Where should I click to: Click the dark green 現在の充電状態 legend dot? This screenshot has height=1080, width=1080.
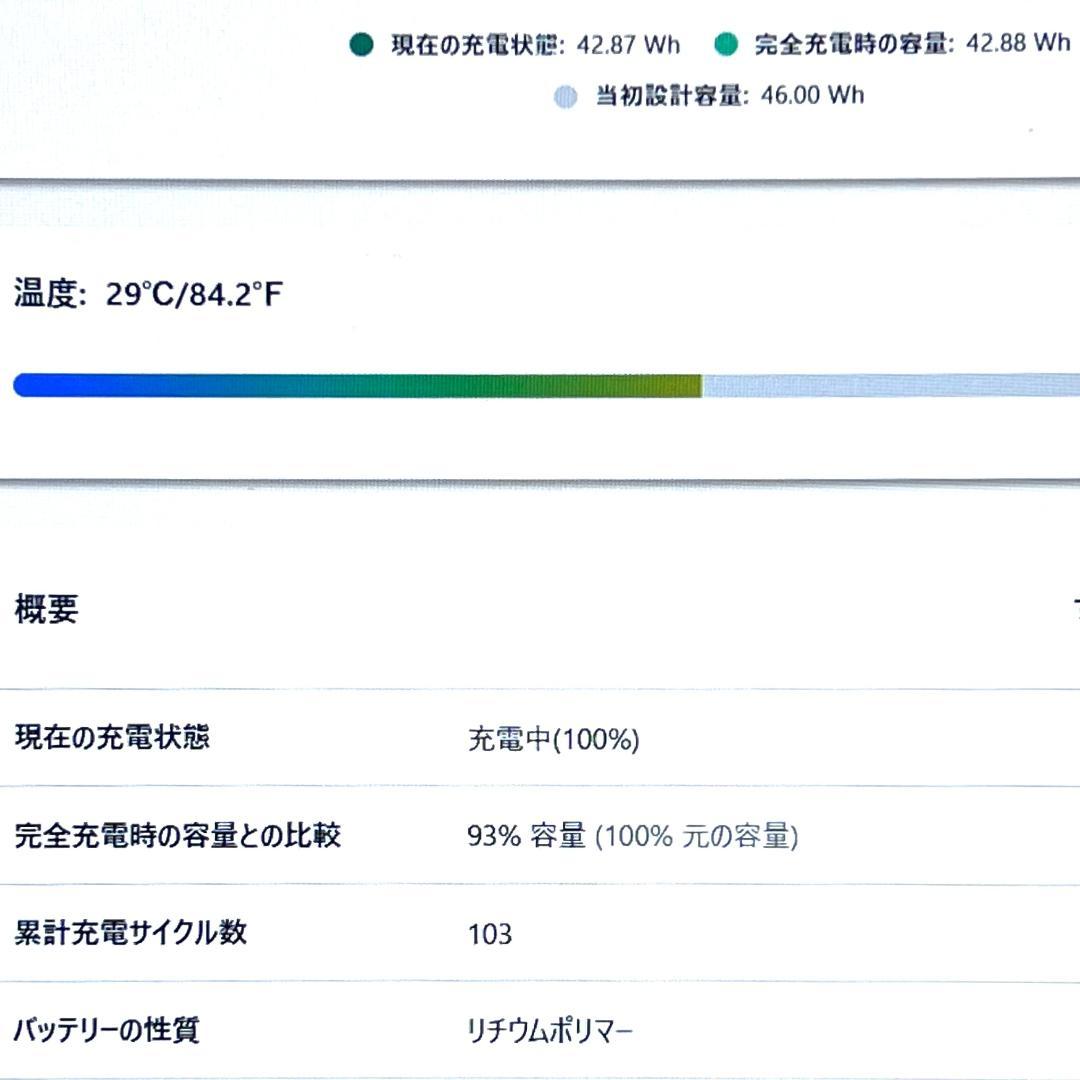tap(362, 44)
